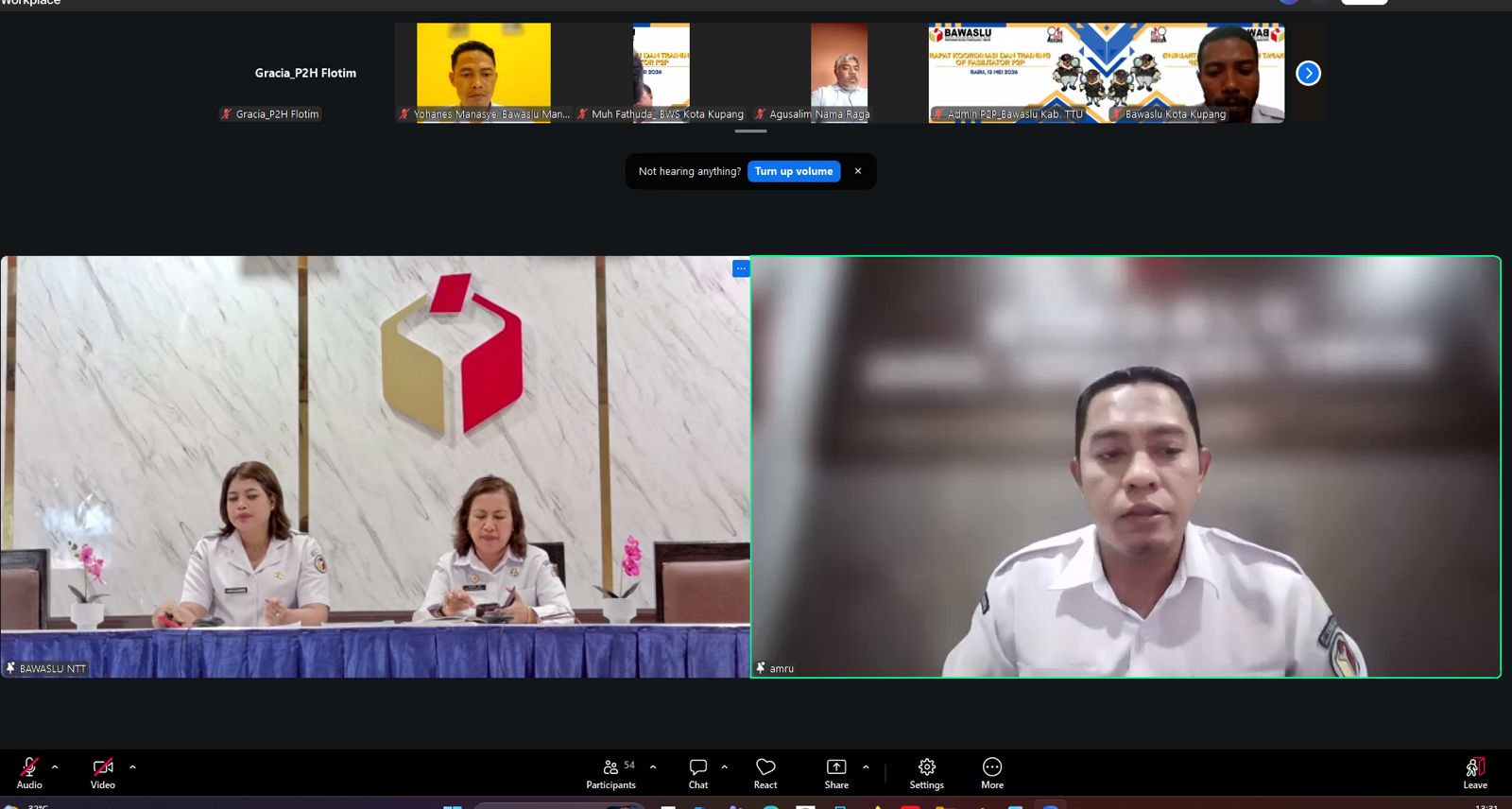Screen dimensions: 1512x809
Task: Open BAWASLU NTT video options ellipsis
Action: 741,268
